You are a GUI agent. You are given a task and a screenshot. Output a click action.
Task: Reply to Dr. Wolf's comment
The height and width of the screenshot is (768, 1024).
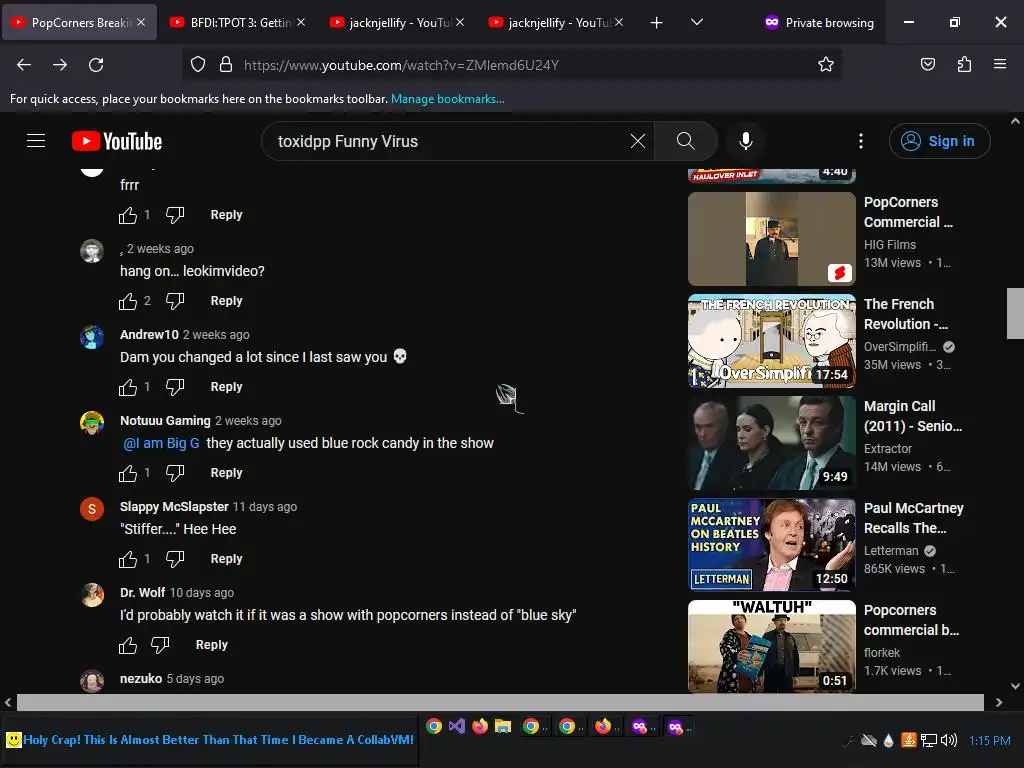pyautogui.click(x=212, y=645)
